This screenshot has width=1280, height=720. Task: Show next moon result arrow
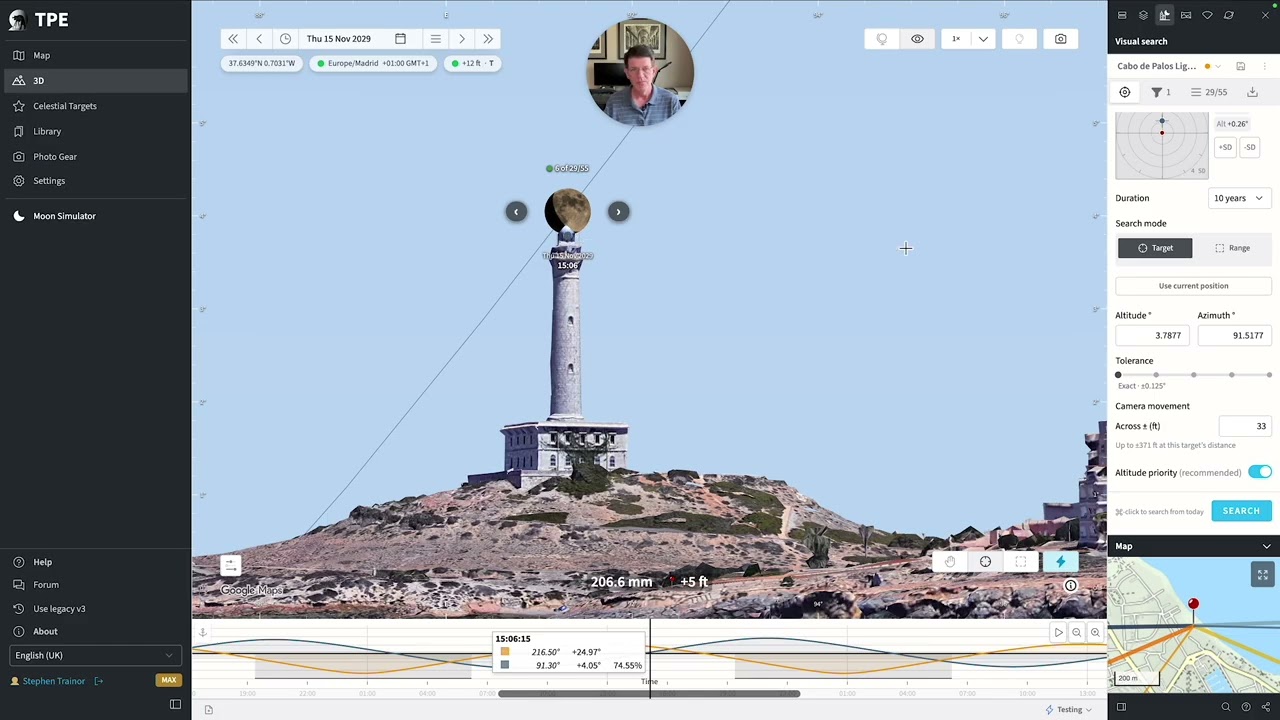[x=618, y=212]
